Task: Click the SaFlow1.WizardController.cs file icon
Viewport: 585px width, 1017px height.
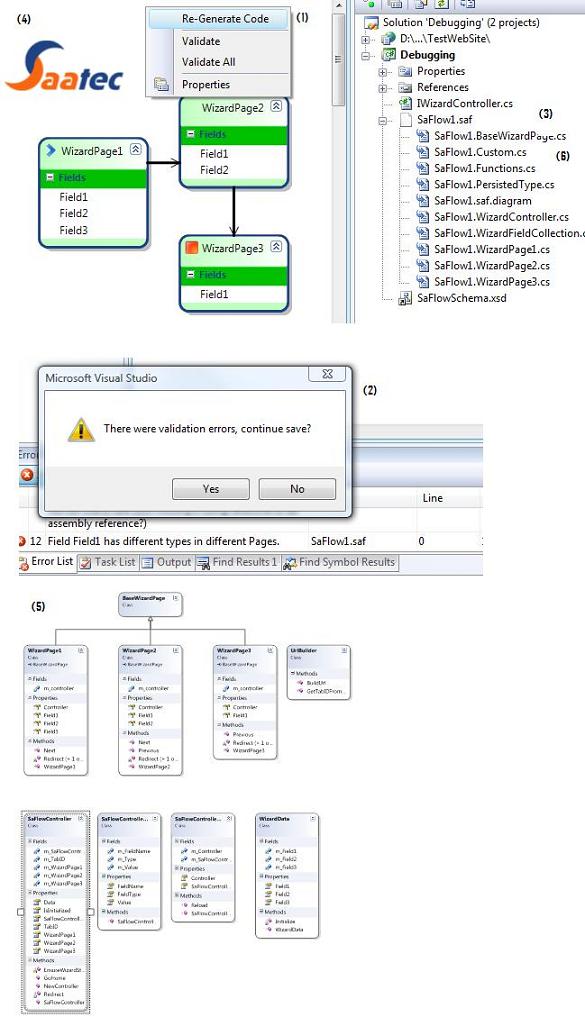Action: pyautogui.click(x=423, y=217)
